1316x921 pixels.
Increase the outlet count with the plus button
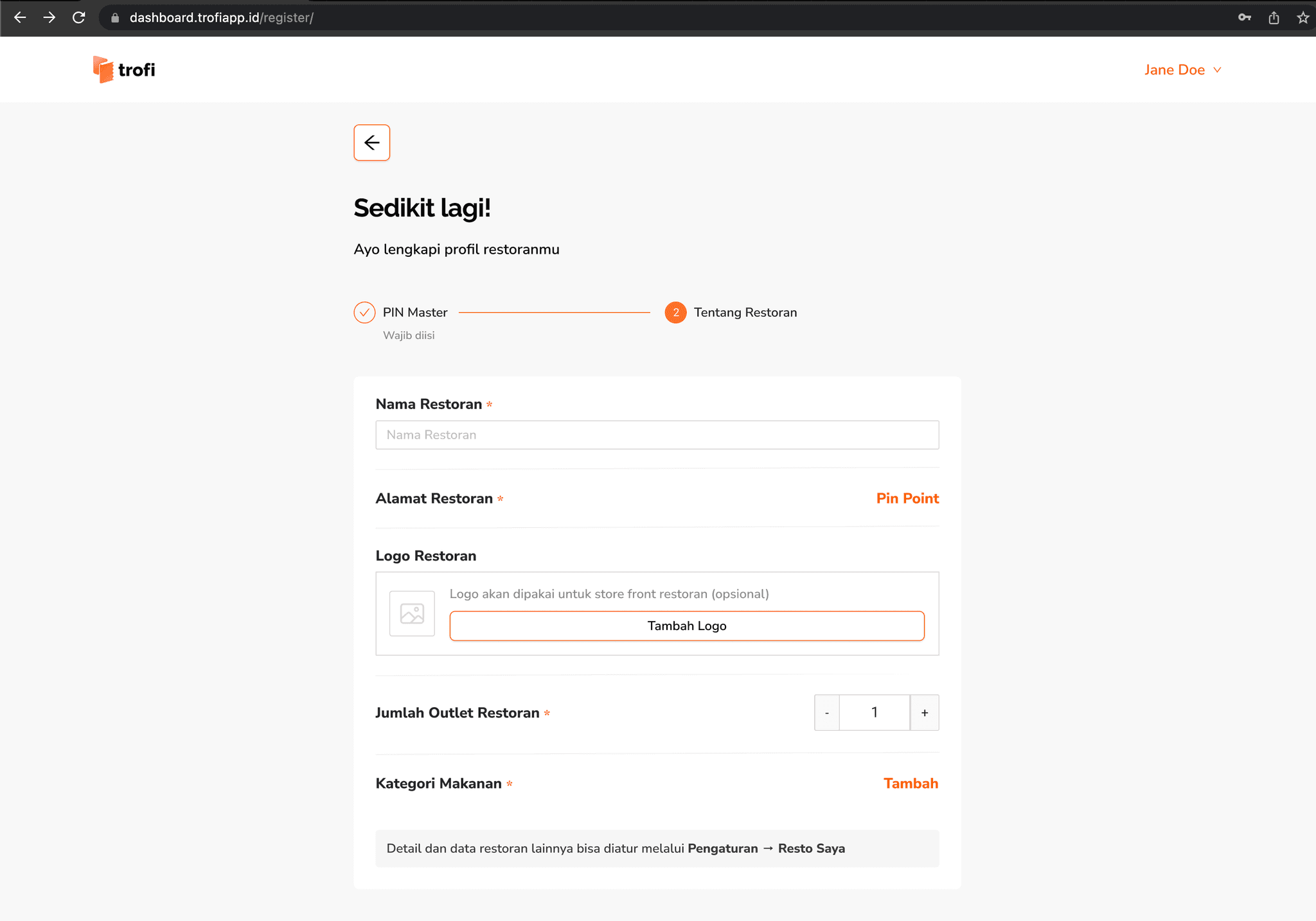click(924, 712)
